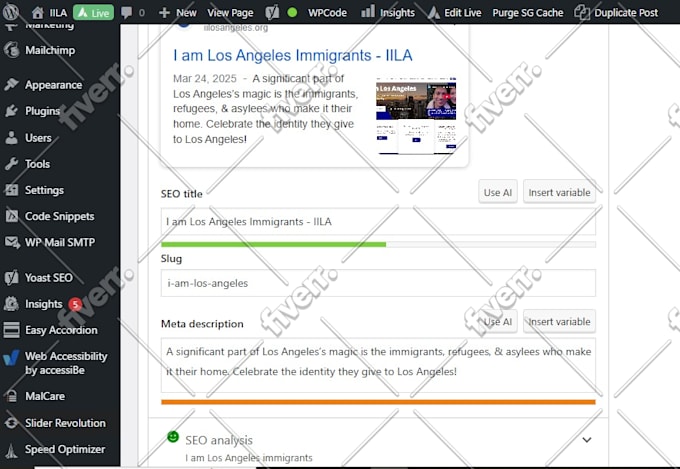Click the Insights bar chart icon in admin bar
The image size is (680, 469).
pos(368,12)
